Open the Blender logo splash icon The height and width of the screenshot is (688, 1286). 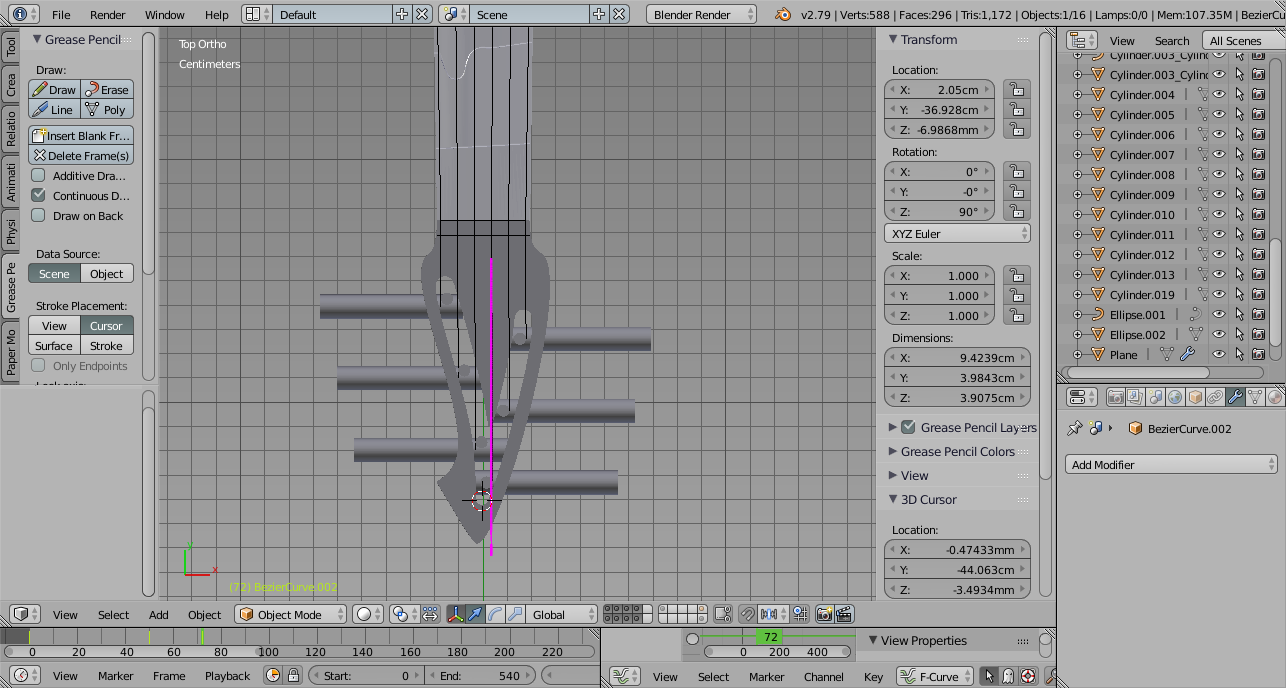click(784, 14)
